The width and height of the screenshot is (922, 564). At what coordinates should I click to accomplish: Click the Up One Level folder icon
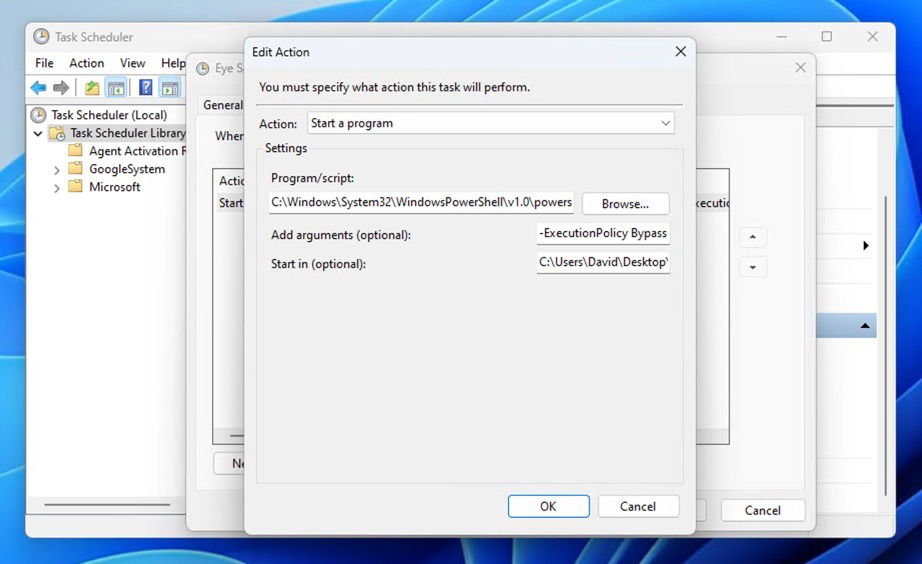pos(92,88)
